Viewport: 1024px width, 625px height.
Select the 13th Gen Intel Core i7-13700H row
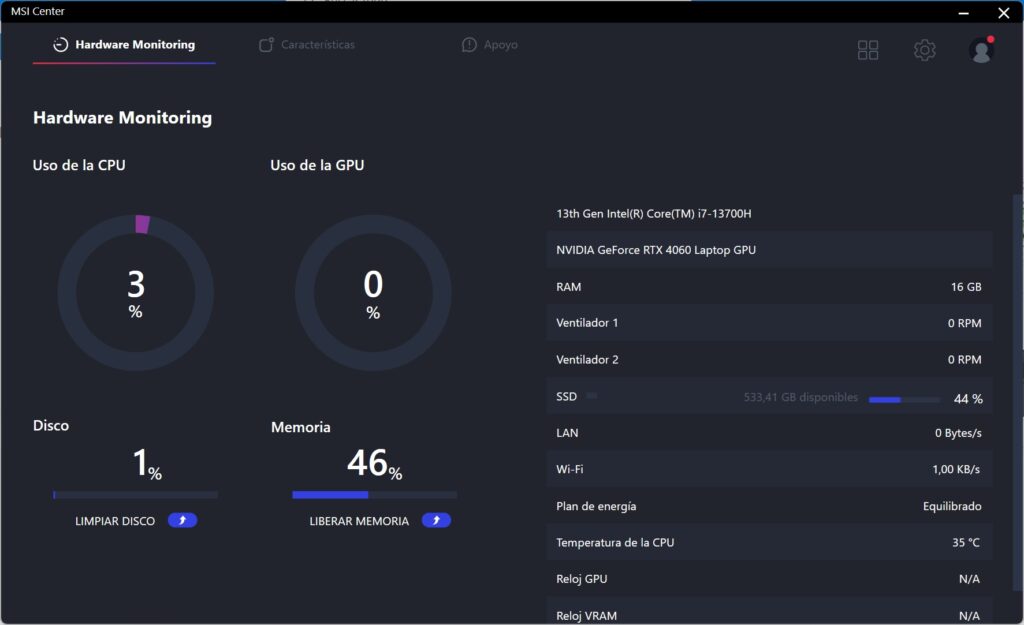coord(769,214)
